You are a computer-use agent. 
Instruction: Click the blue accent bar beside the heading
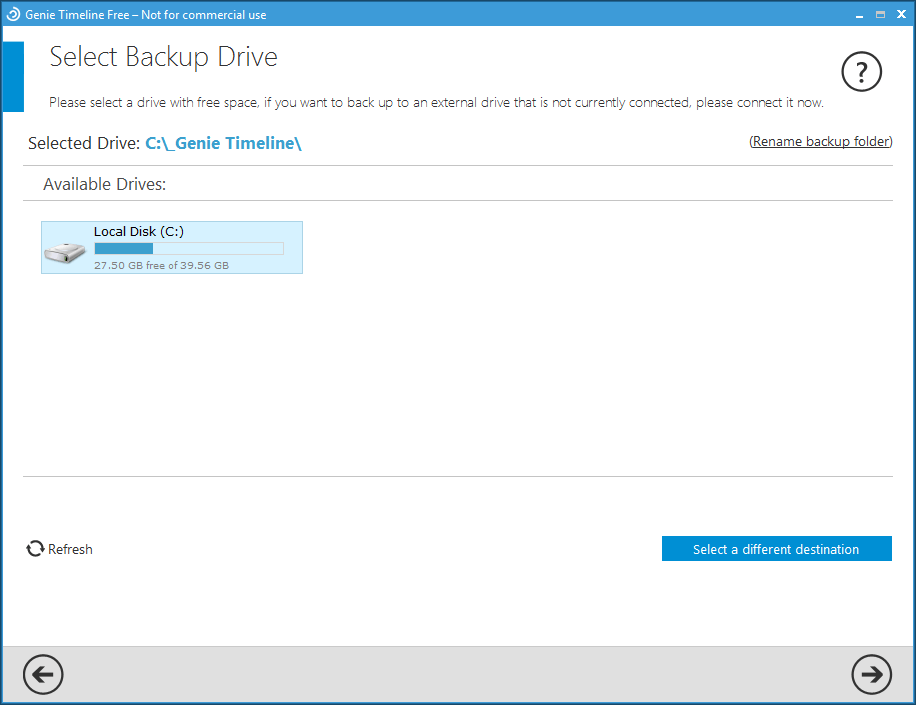[13, 77]
